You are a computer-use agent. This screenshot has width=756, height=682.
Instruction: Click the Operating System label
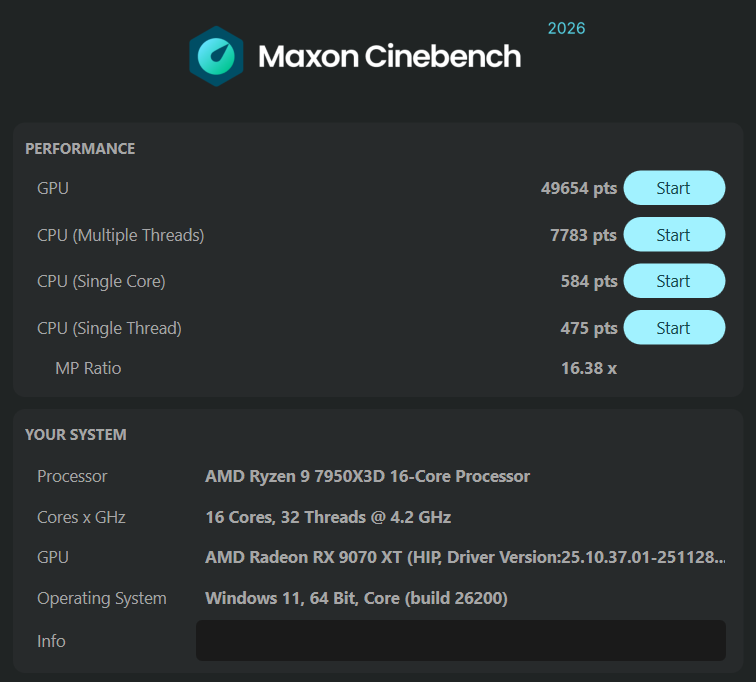102,599
